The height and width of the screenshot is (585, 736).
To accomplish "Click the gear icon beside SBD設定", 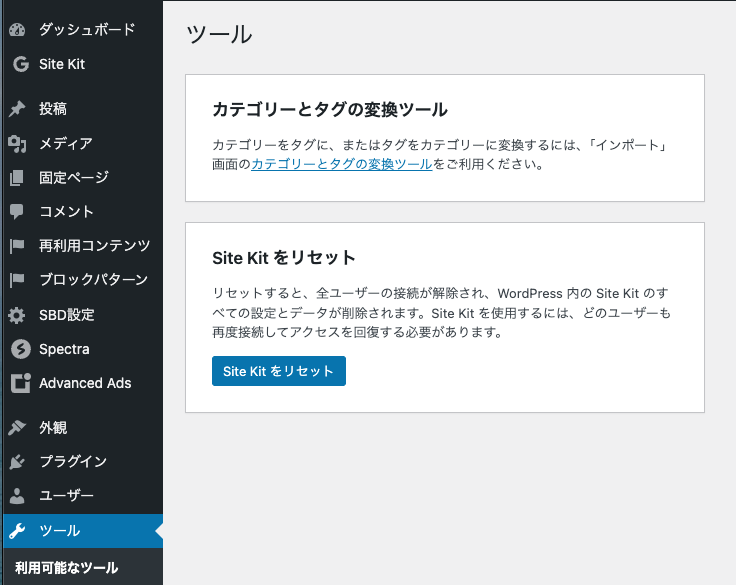I will pos(17,315).
